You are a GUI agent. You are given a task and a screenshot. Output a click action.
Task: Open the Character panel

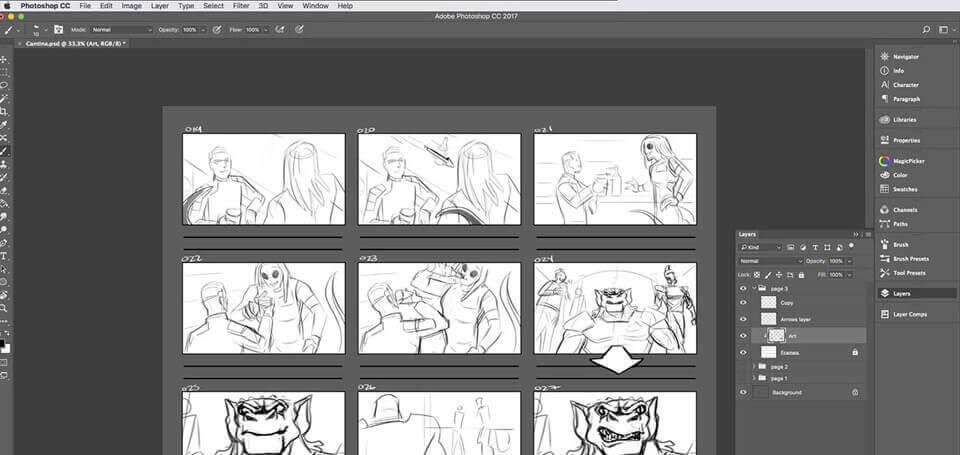point(899,85)
